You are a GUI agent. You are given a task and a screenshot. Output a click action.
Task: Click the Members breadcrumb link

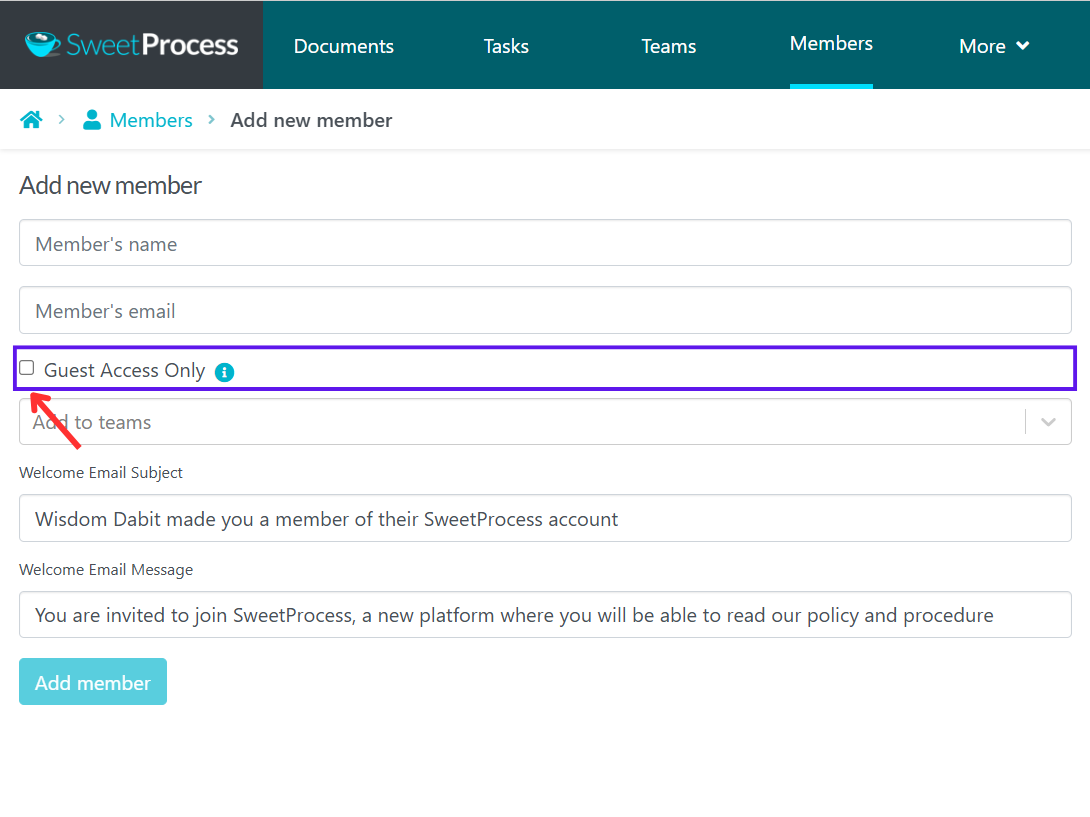(151, 120)
